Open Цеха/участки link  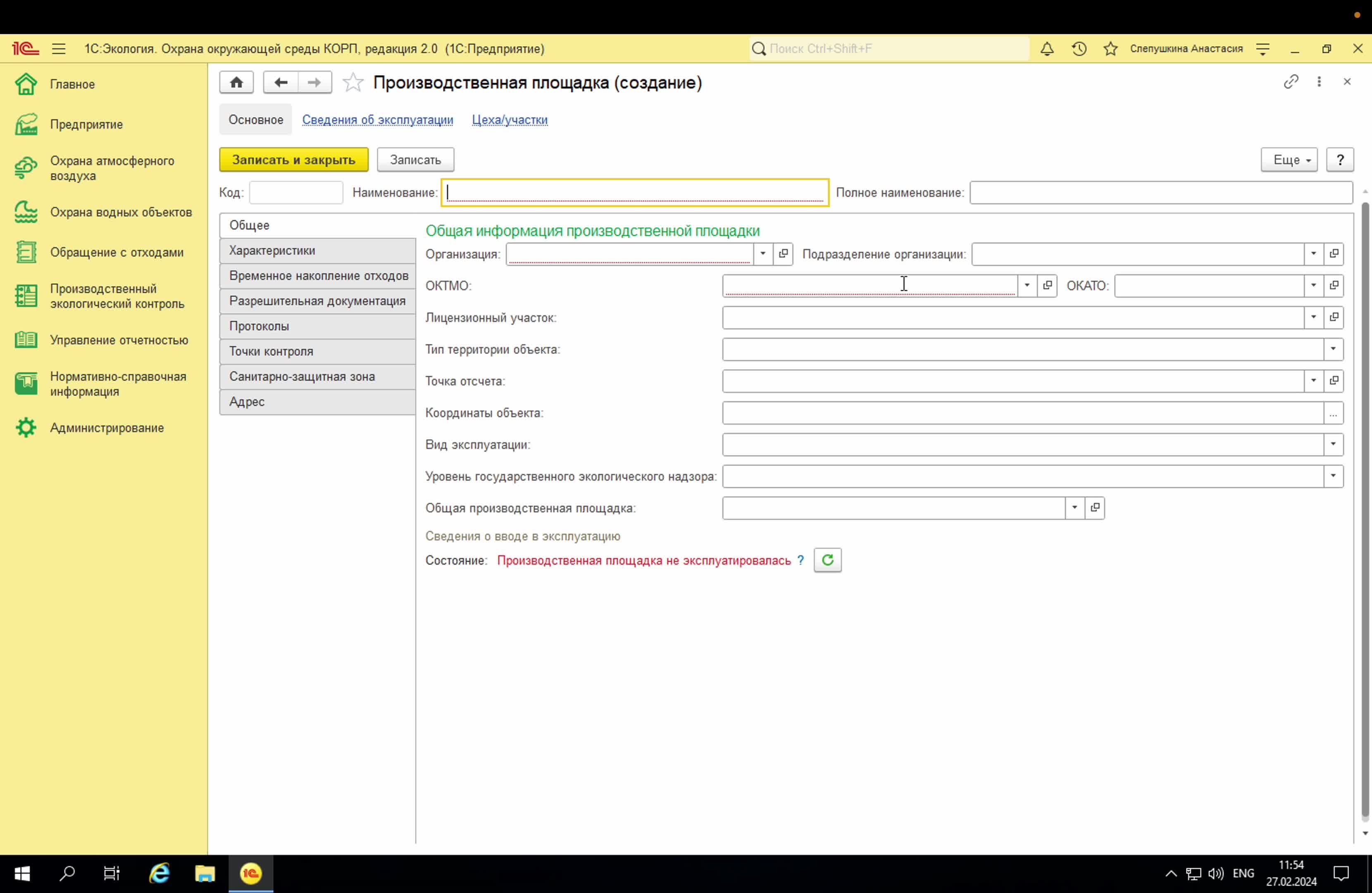[x=510, y=120]
